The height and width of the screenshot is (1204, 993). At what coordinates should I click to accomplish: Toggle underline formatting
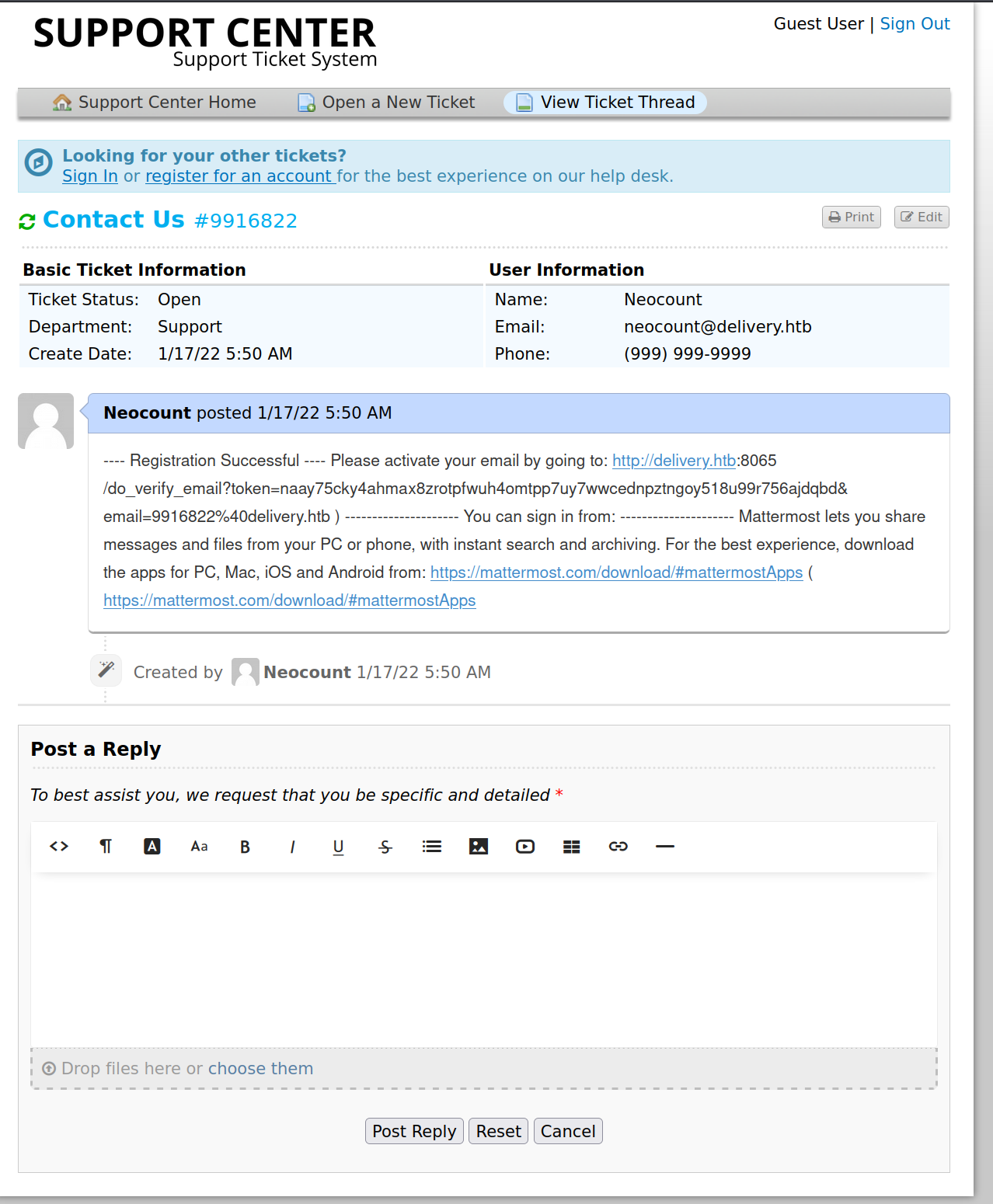coord(339,847)
